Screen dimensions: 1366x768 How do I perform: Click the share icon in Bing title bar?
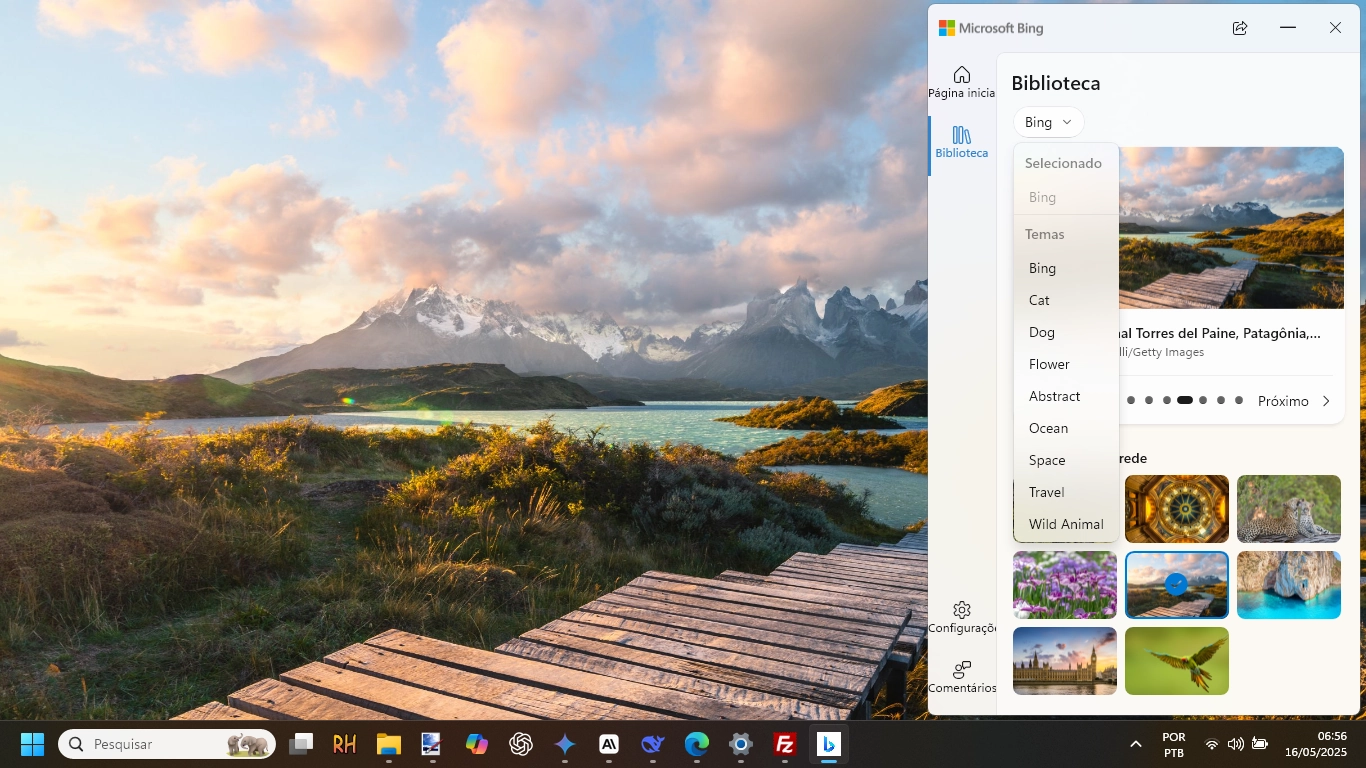click(x=1240, y=28)
